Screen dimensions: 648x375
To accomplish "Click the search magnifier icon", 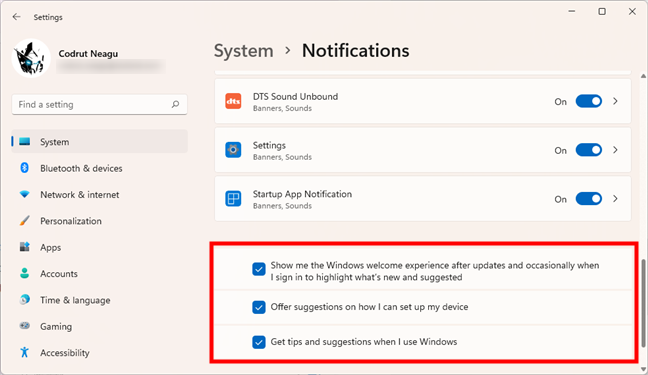I will (176, 104).
